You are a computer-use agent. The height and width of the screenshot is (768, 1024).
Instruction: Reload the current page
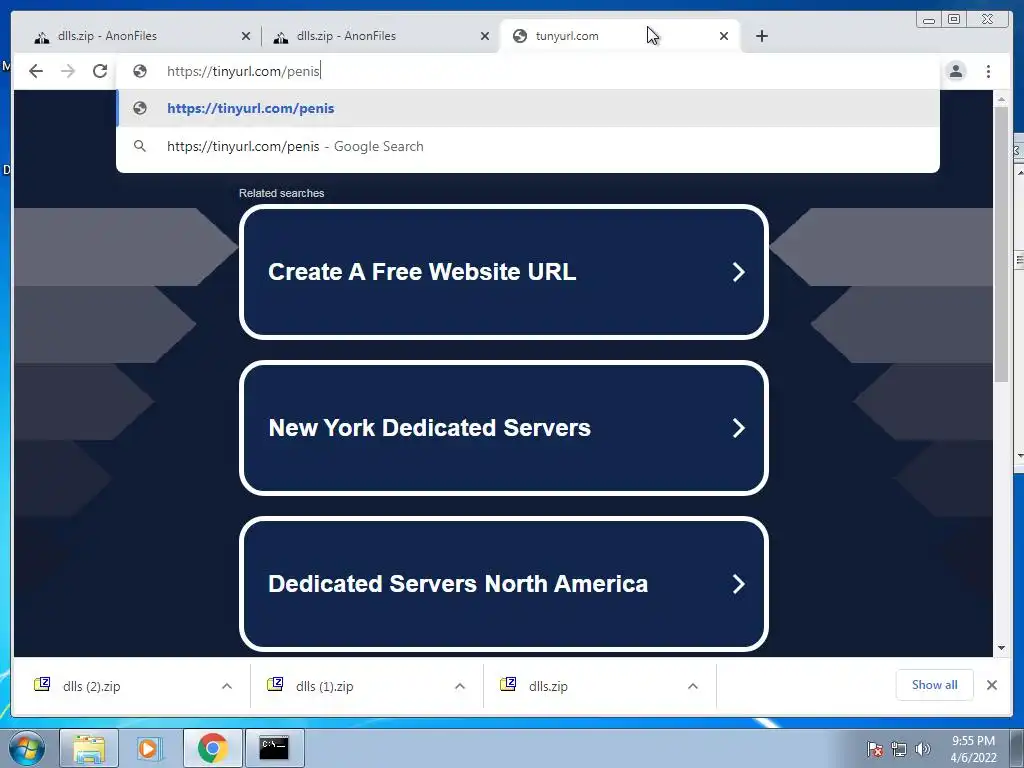pos(100,71)
